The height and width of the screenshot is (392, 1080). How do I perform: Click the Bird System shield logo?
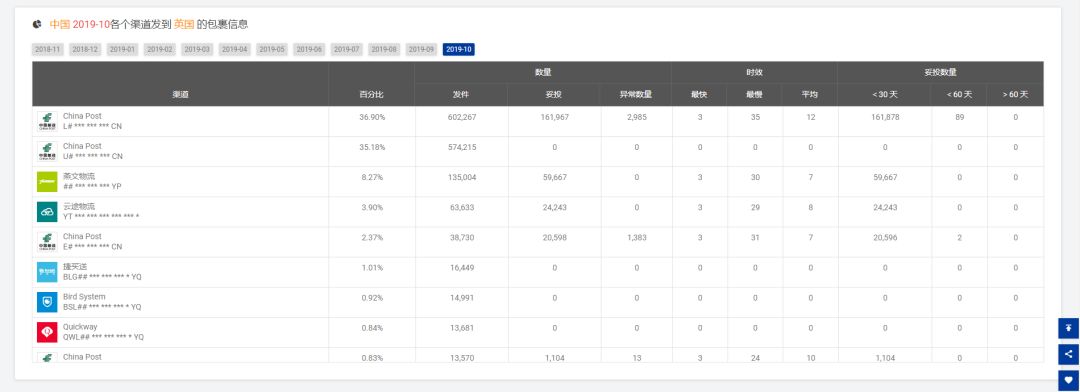click(x=47, y=302)
